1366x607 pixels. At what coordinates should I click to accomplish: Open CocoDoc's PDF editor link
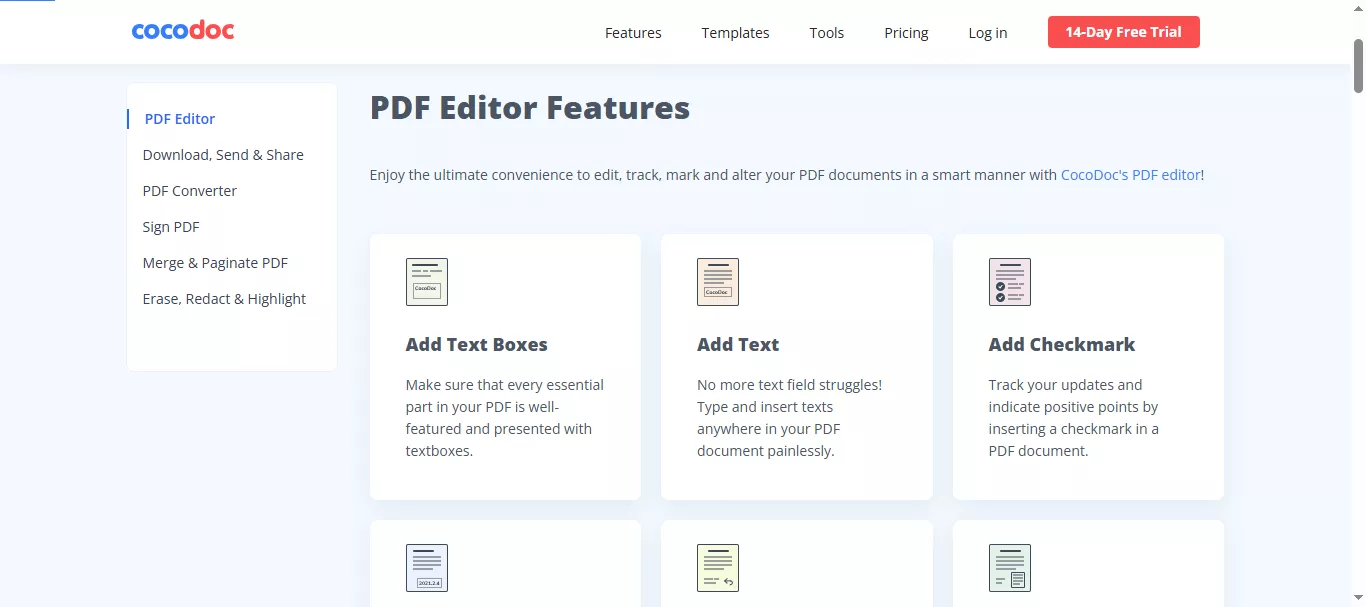(1130, 174)
